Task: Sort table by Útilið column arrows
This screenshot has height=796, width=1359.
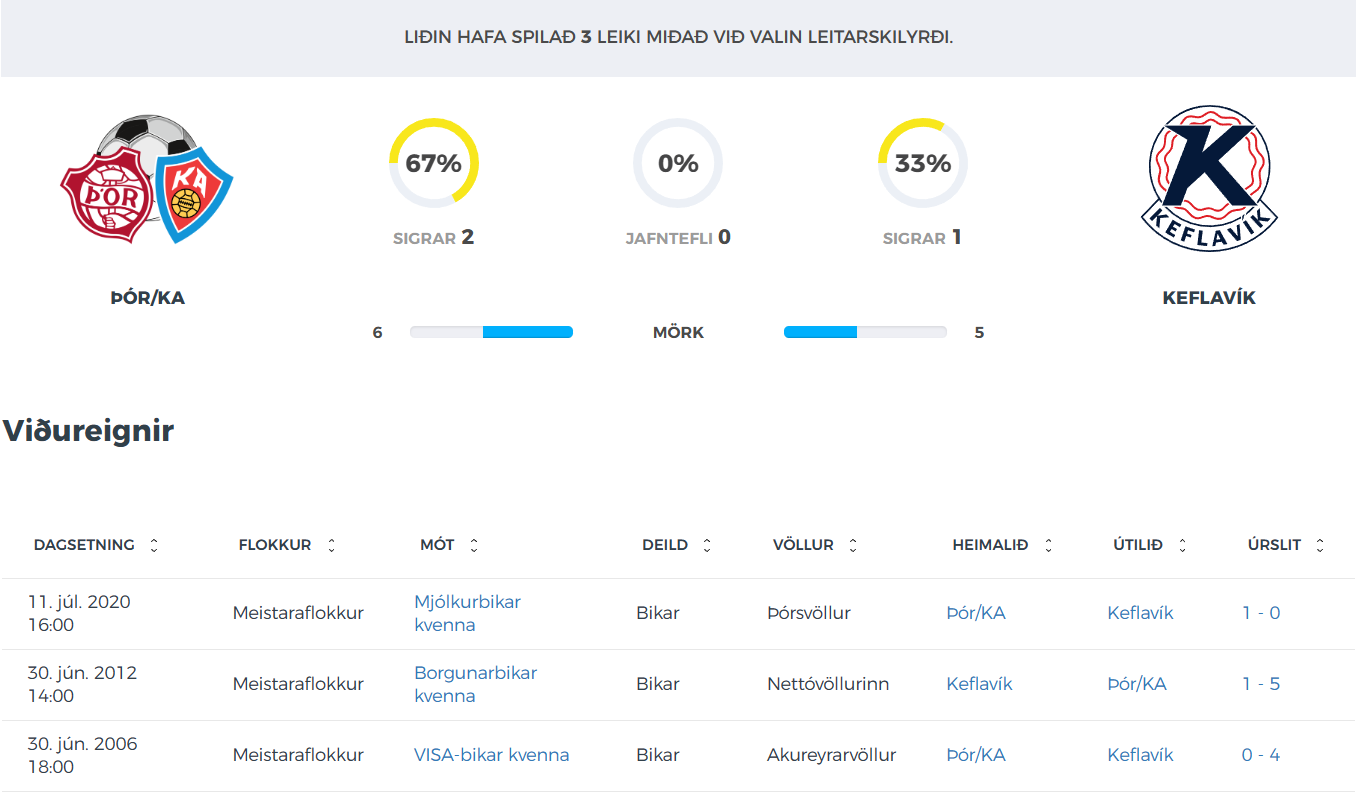Action: point(1182,545)
